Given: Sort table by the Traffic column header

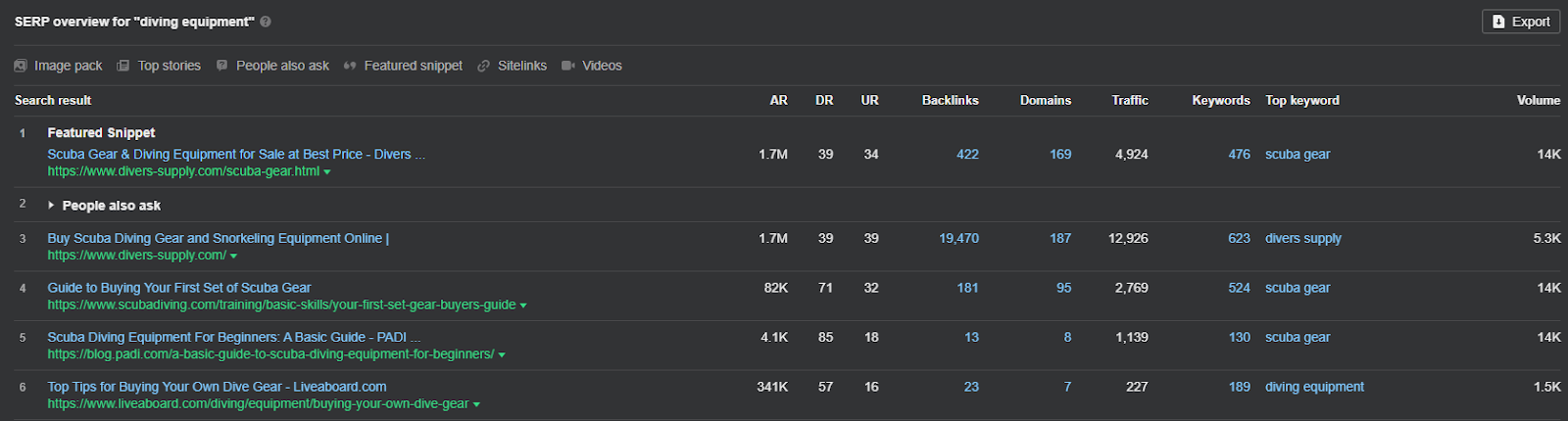Looking at the screenshot, I should pos(1130,100).
